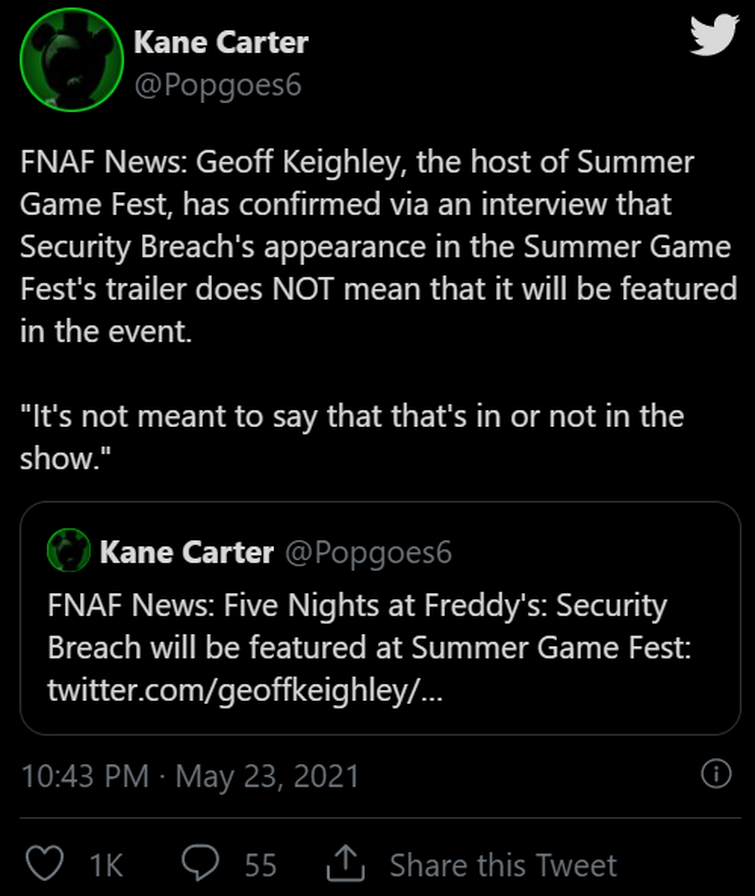Viewport: 755px width, 896px height.
Task: Click the 10:43 PM timestamp
Action: click(85, 776)
